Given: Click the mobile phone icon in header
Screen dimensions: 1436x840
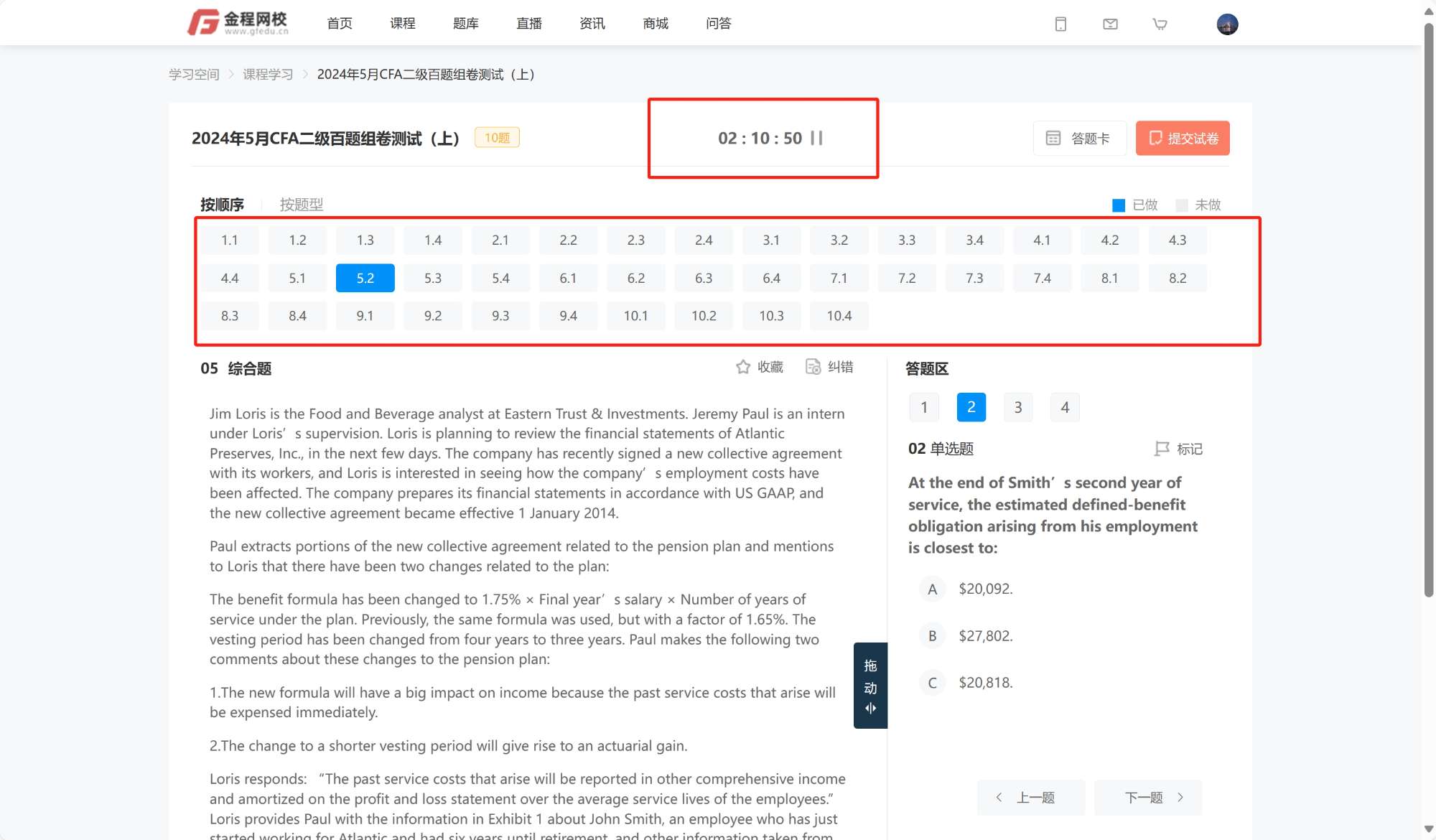Looking at the screenshot, I should tap(1060, 24).
